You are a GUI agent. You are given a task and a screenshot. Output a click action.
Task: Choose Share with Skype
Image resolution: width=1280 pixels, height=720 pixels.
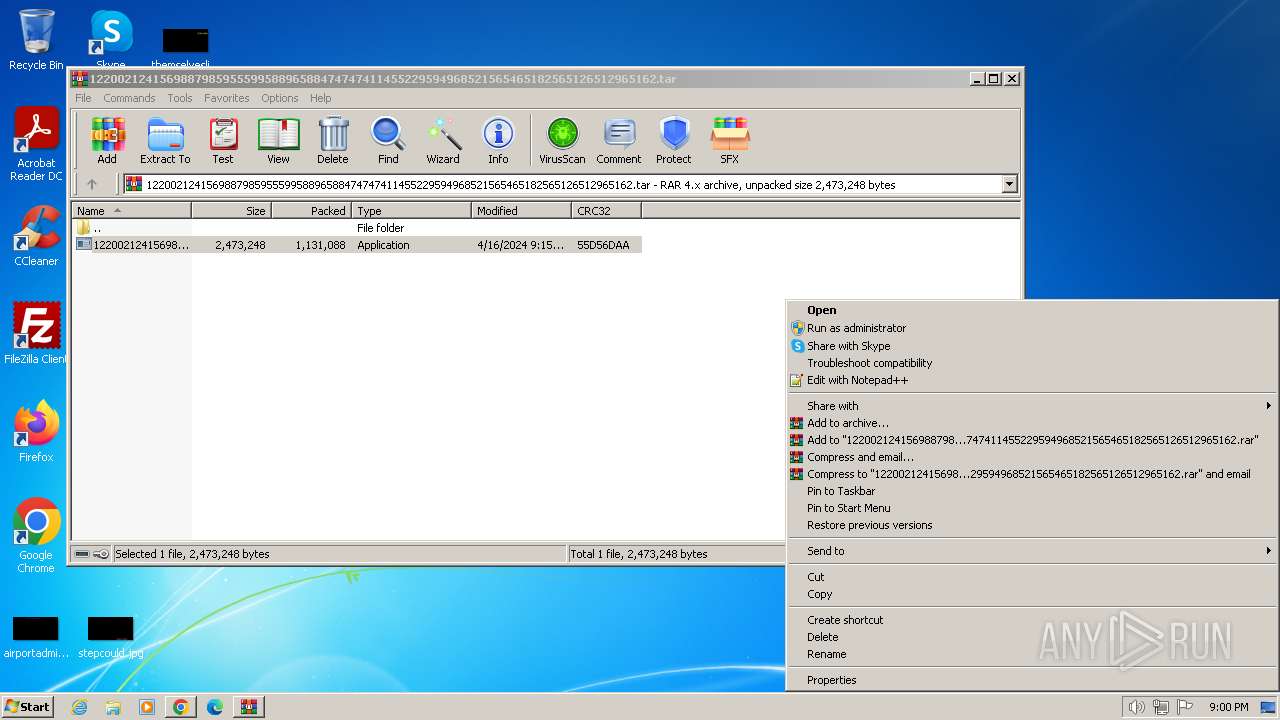pos(1032,346)
